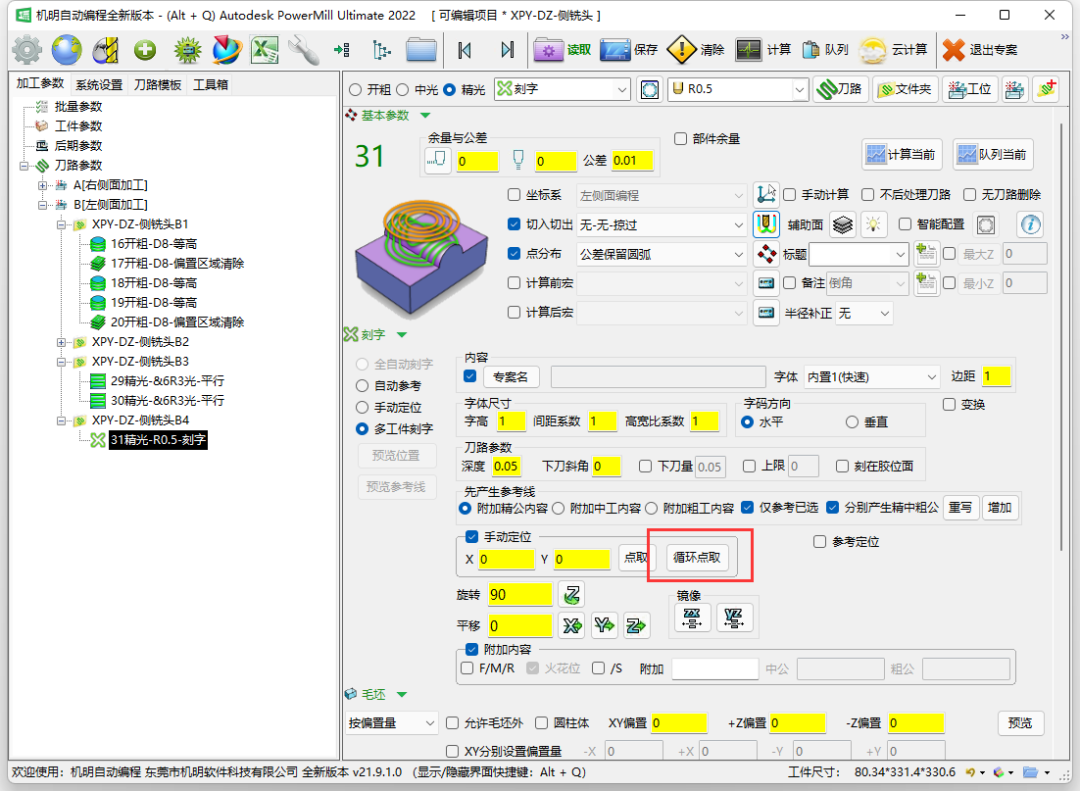Click the ZX mirror icon under 镜像
Viewport: 1080px width, 791px height.
click(692, 618)
